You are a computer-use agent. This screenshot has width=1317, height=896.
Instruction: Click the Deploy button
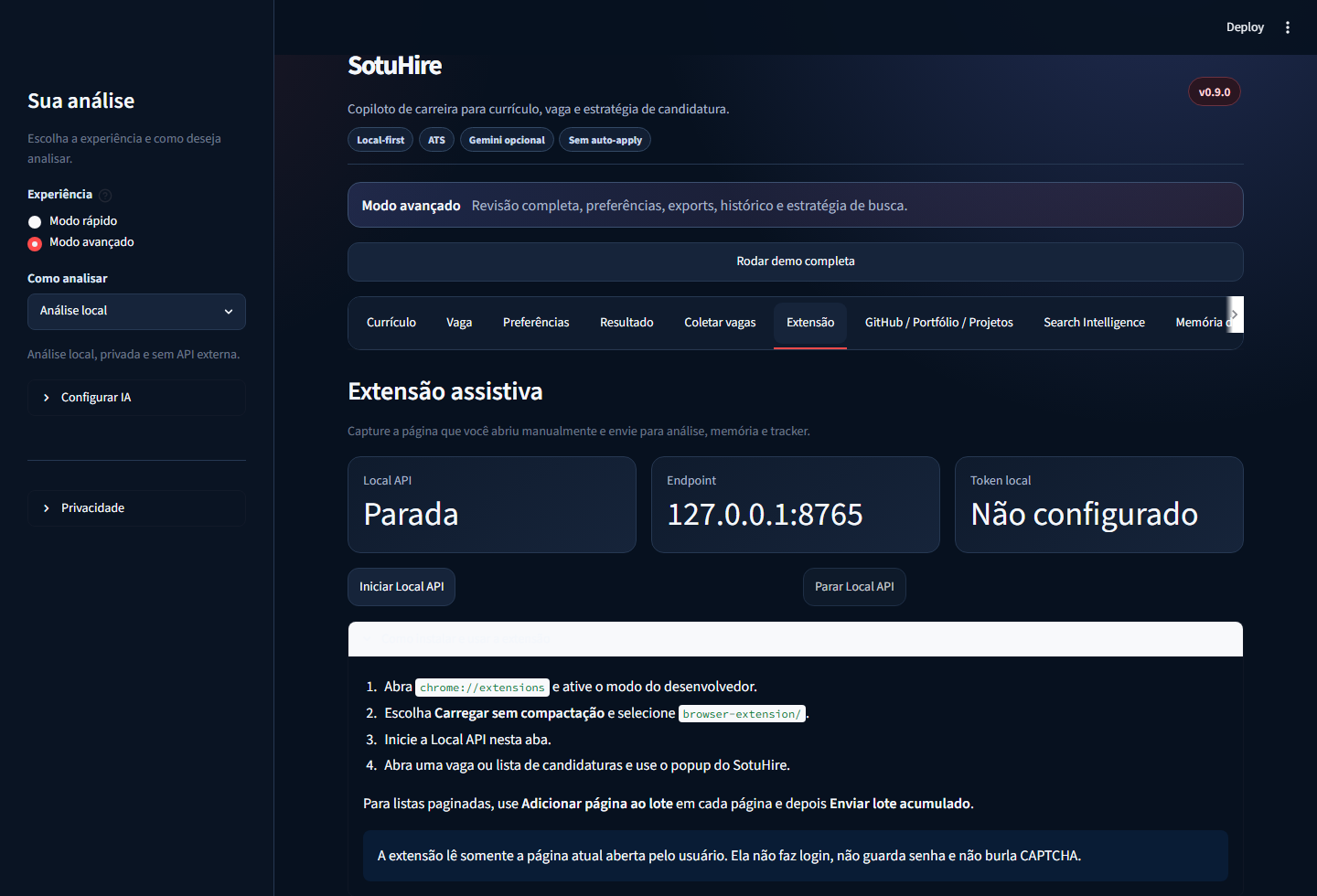click(x=1245, y=27)
